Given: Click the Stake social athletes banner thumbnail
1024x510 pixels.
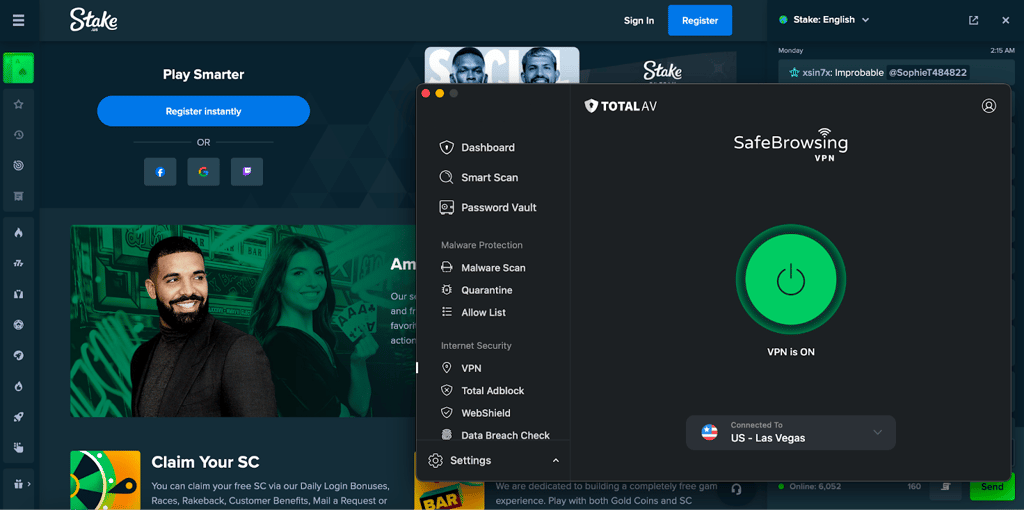Looking at the screenshot, I should click(502, 65).
